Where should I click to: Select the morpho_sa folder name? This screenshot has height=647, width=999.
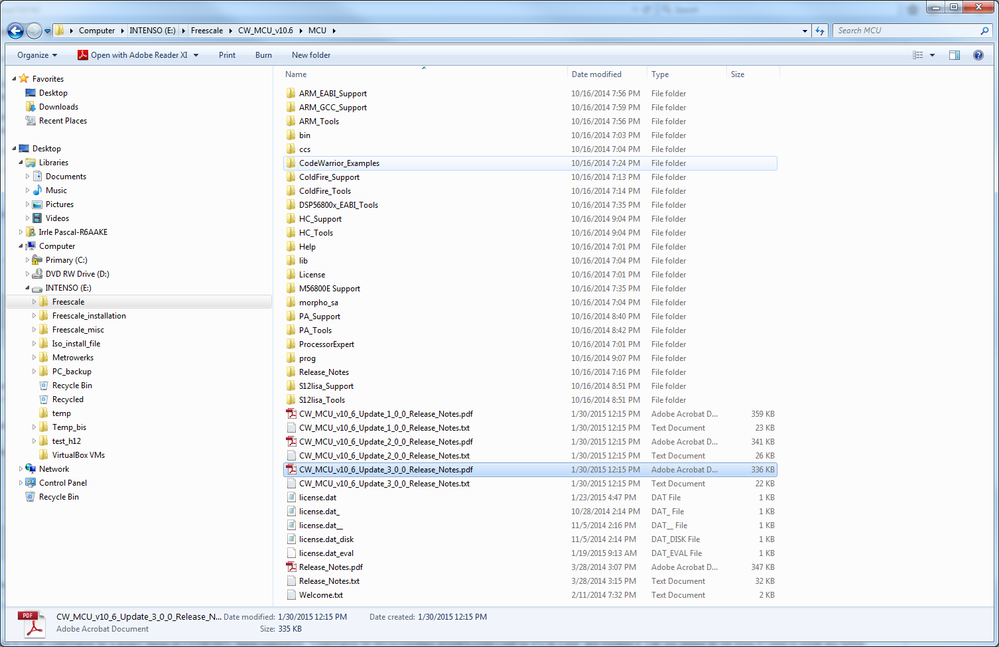(319, 302)
